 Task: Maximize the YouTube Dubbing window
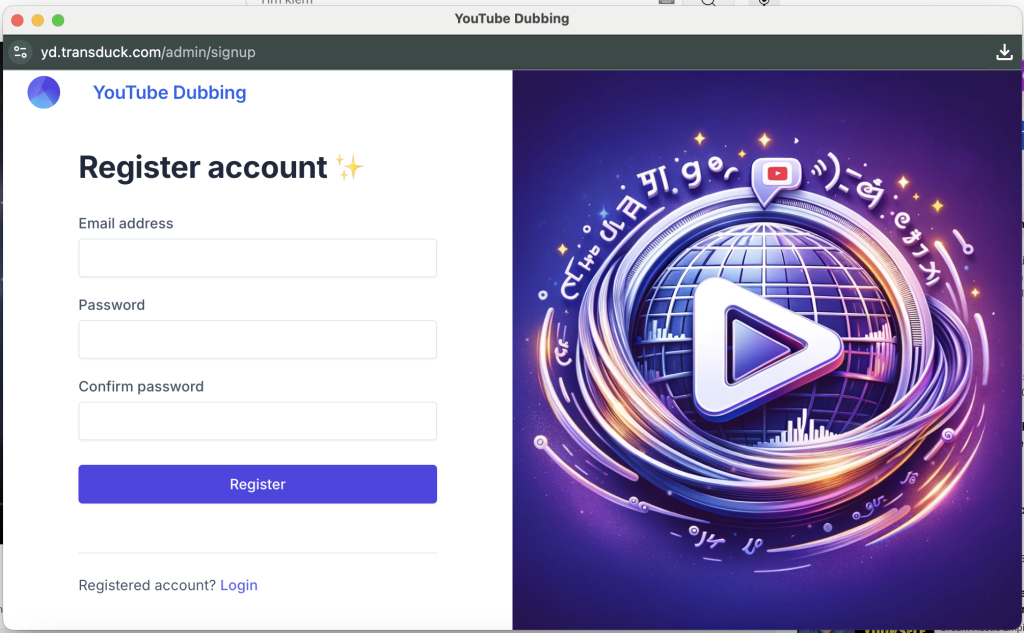(x=58, y=20)
